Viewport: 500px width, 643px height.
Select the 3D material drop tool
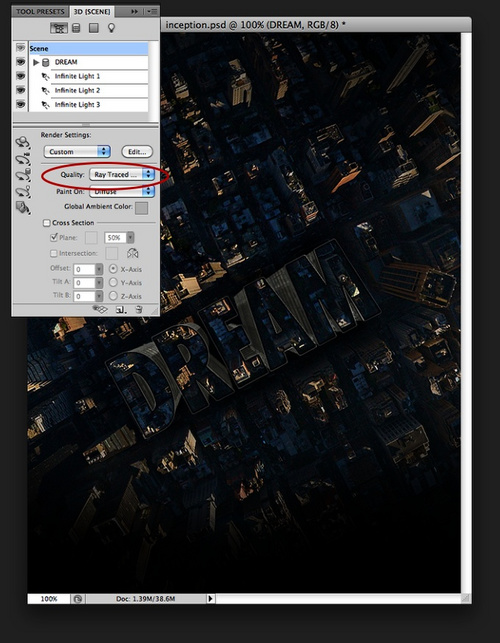[x=23, y=207]
